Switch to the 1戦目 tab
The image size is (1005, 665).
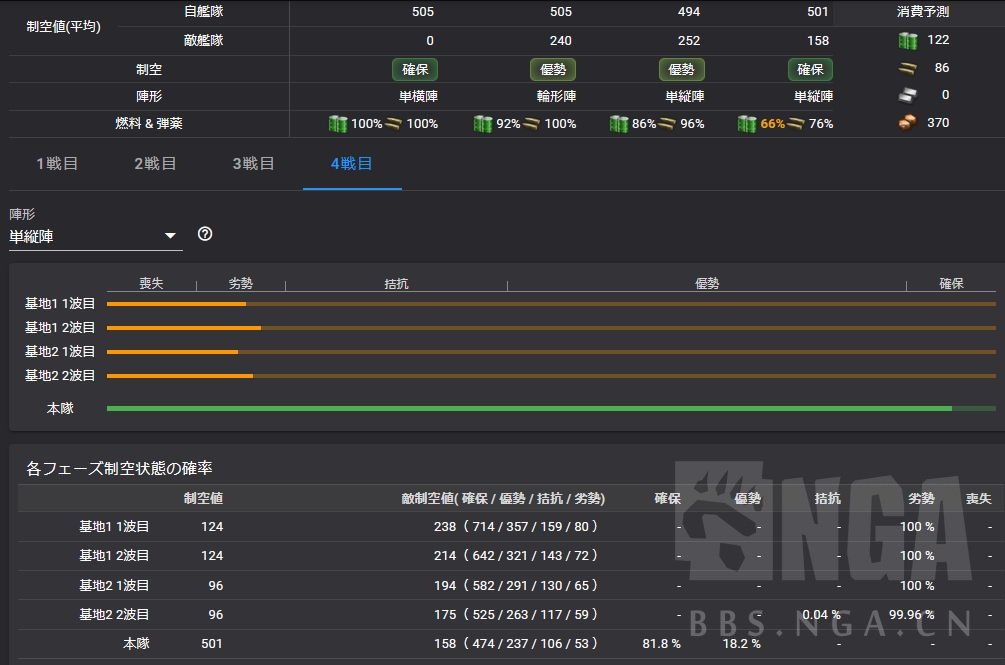[57, 162]
